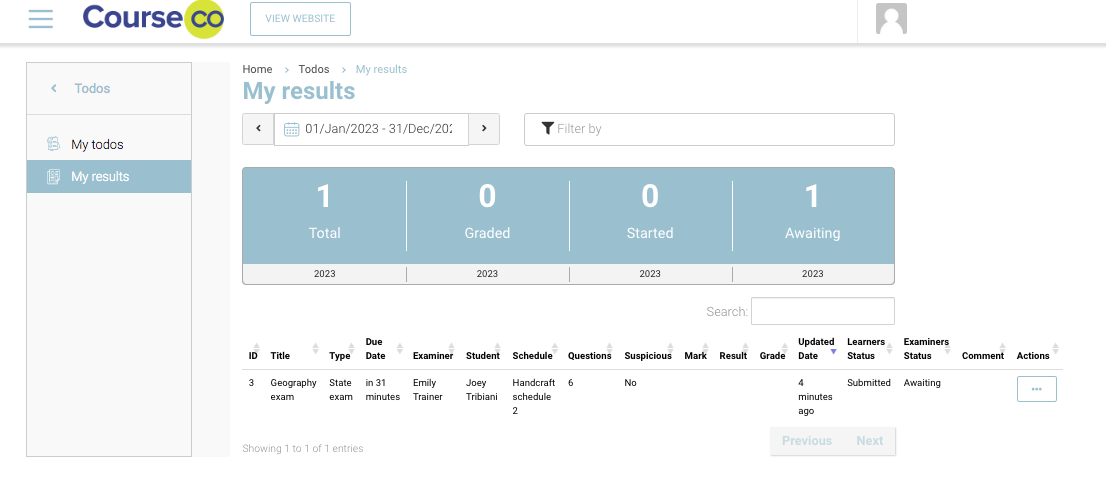Viewport: 1106px width, 478px height.
Task: Select the Awaiting stats tile
Action: point(812,215)
